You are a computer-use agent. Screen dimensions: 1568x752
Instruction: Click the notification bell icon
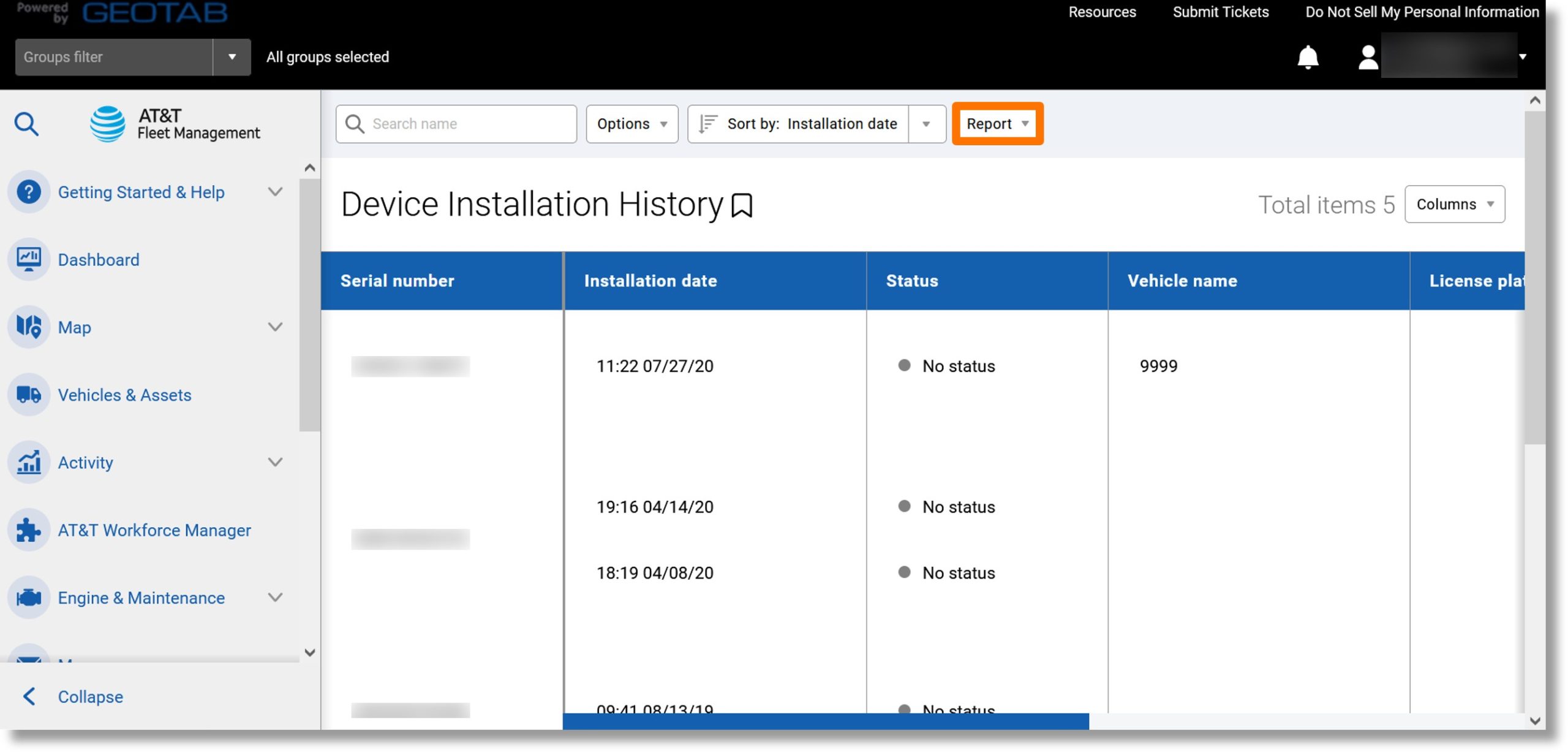pos(1307,56)
